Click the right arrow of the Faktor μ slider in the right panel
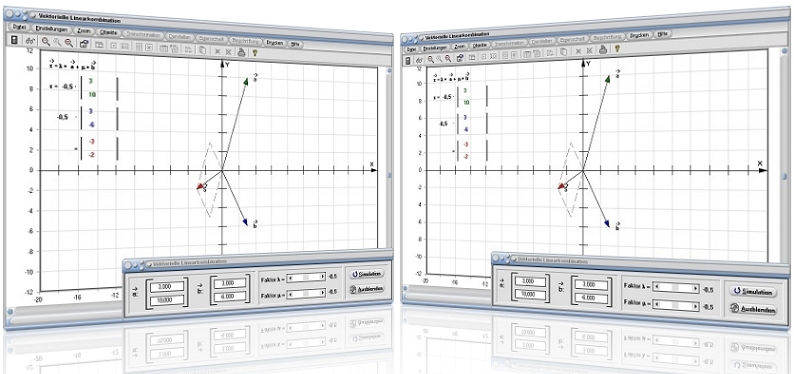Viewport: 794px width, 374px height. pos(695,306)
